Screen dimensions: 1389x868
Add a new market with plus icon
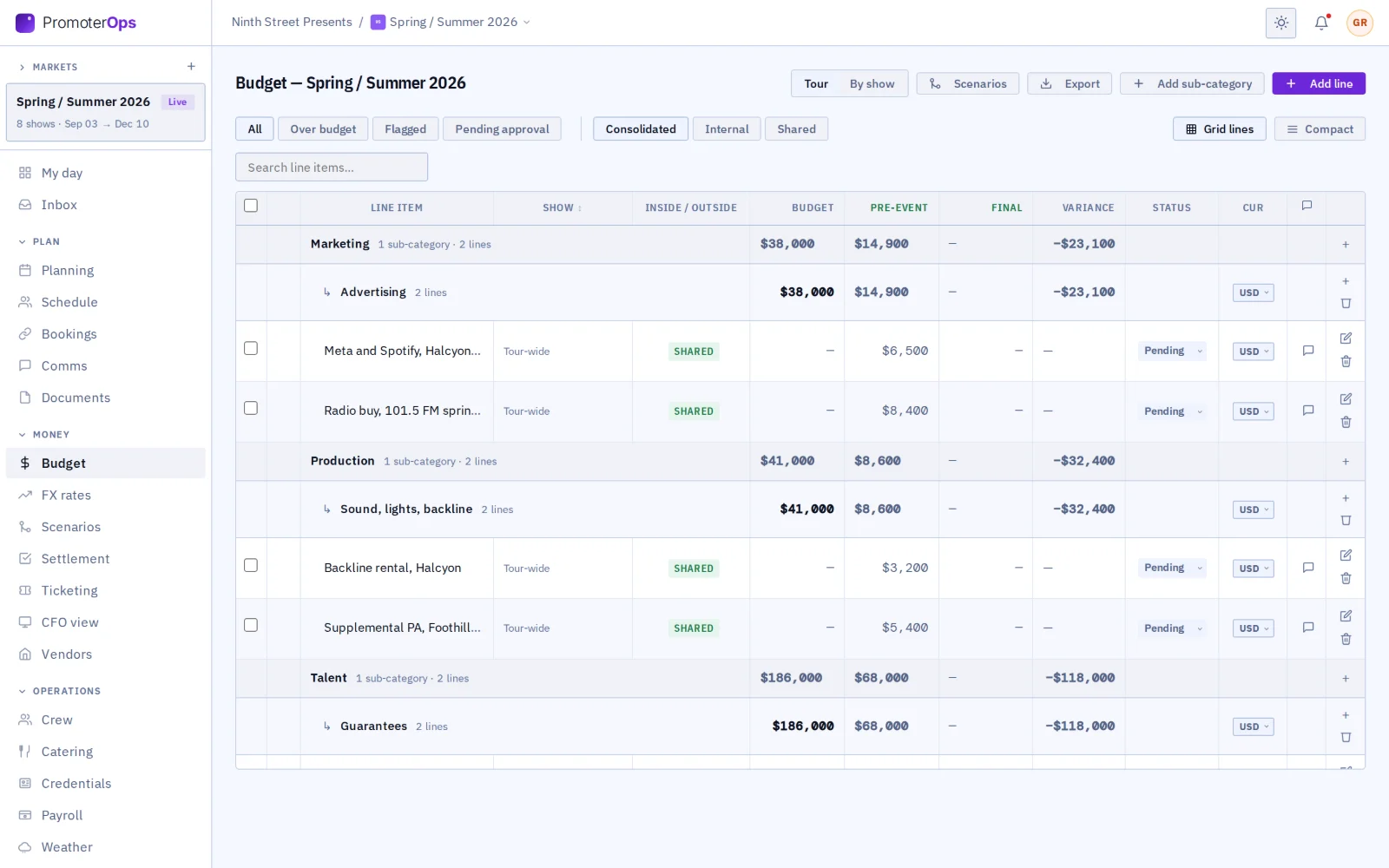pyautogui.click(x=191, y=67)
